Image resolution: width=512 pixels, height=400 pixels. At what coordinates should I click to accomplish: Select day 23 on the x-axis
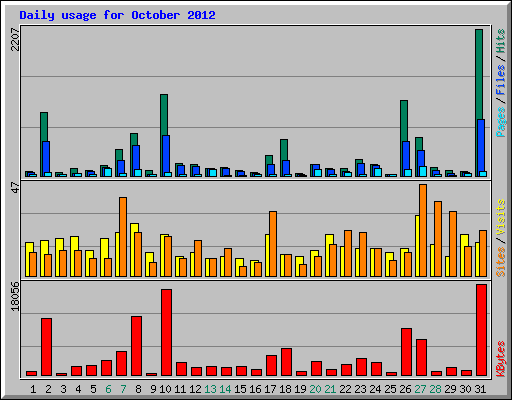pos(360,389)
